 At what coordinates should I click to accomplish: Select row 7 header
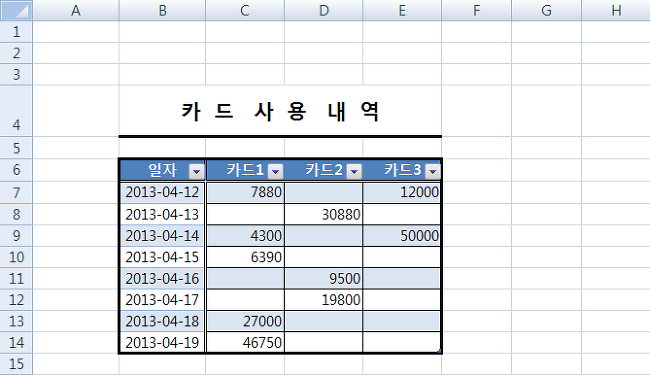16,192
